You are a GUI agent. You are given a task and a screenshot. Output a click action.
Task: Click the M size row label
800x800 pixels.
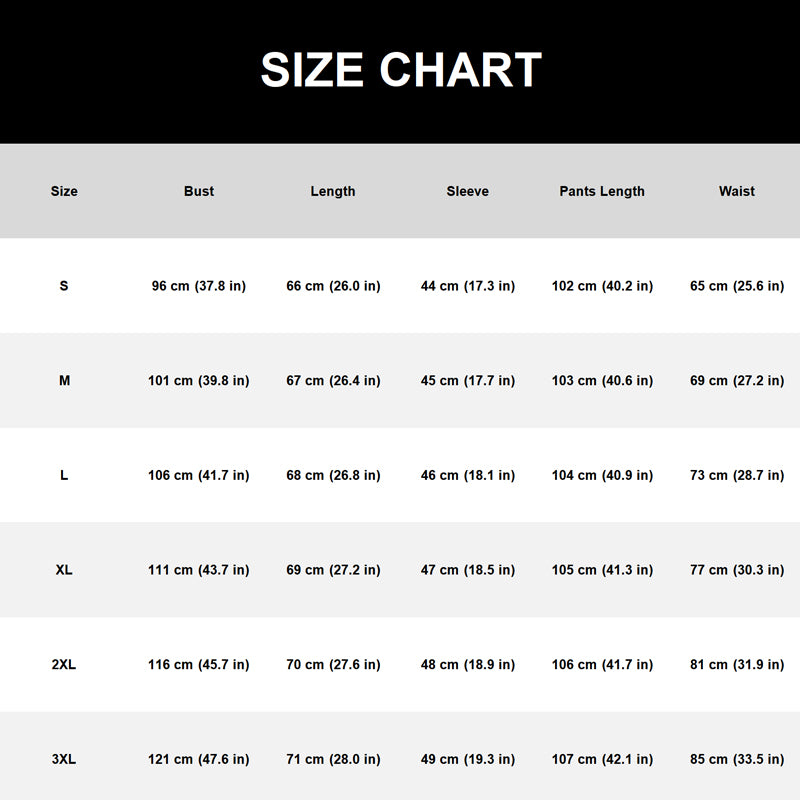64,381
